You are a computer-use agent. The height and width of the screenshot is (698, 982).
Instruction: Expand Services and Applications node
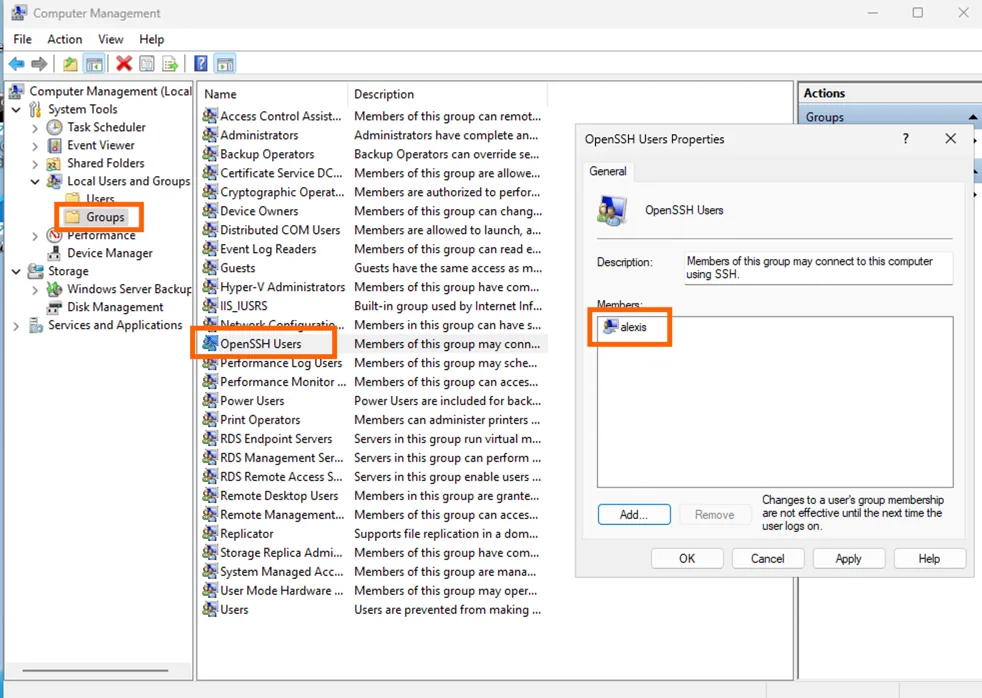16,326
